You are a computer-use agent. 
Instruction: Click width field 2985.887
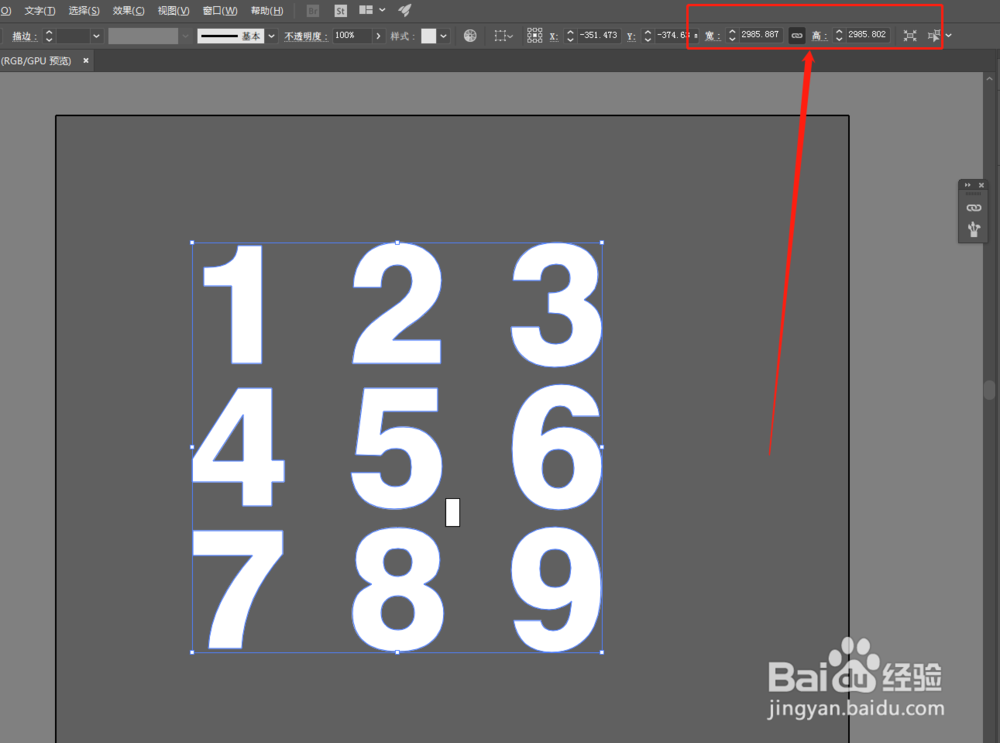(760, 34)
